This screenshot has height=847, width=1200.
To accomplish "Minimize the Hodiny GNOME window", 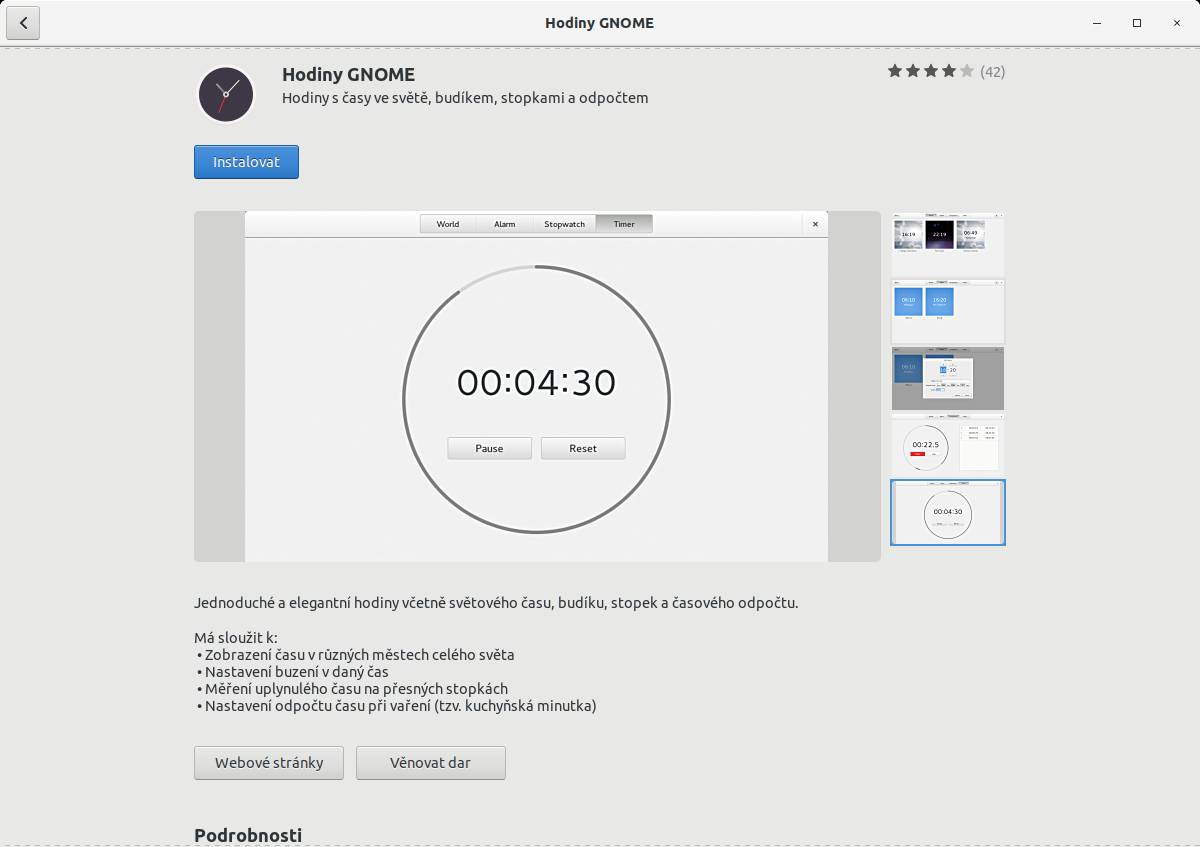I will pos(1097,23).
